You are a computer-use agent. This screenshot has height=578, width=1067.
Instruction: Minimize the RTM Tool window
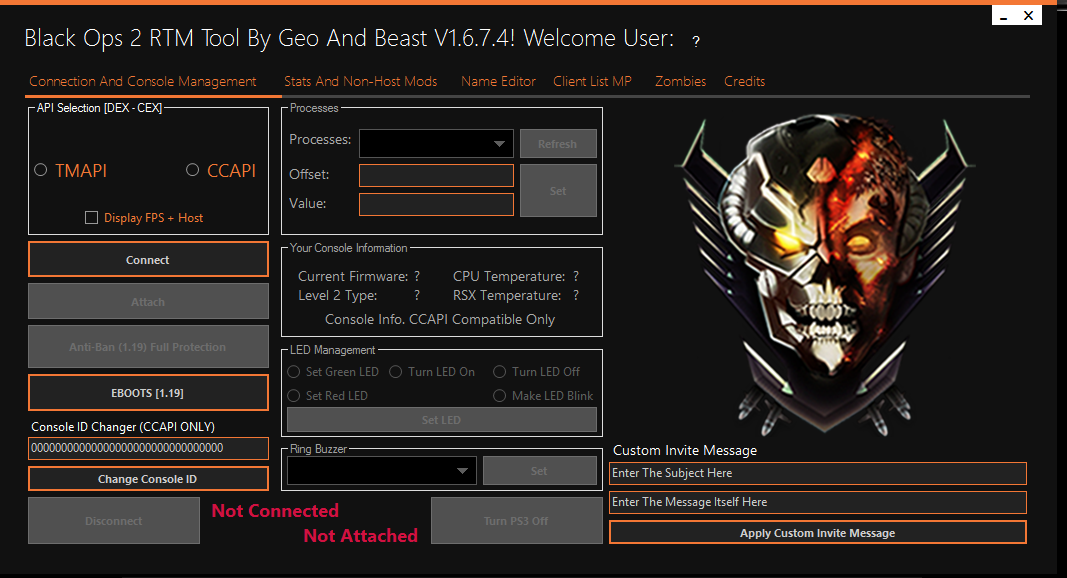pyautogui.click(x=1004, y=16)
